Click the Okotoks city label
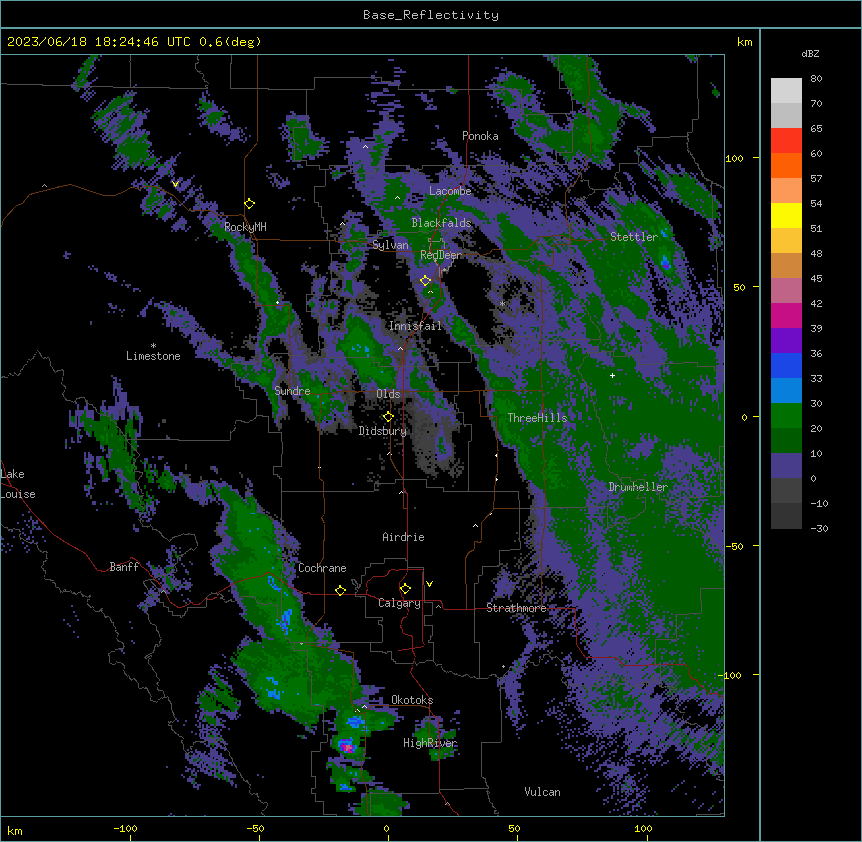Screen dimensions: 862x842 (x=412, y=700)
